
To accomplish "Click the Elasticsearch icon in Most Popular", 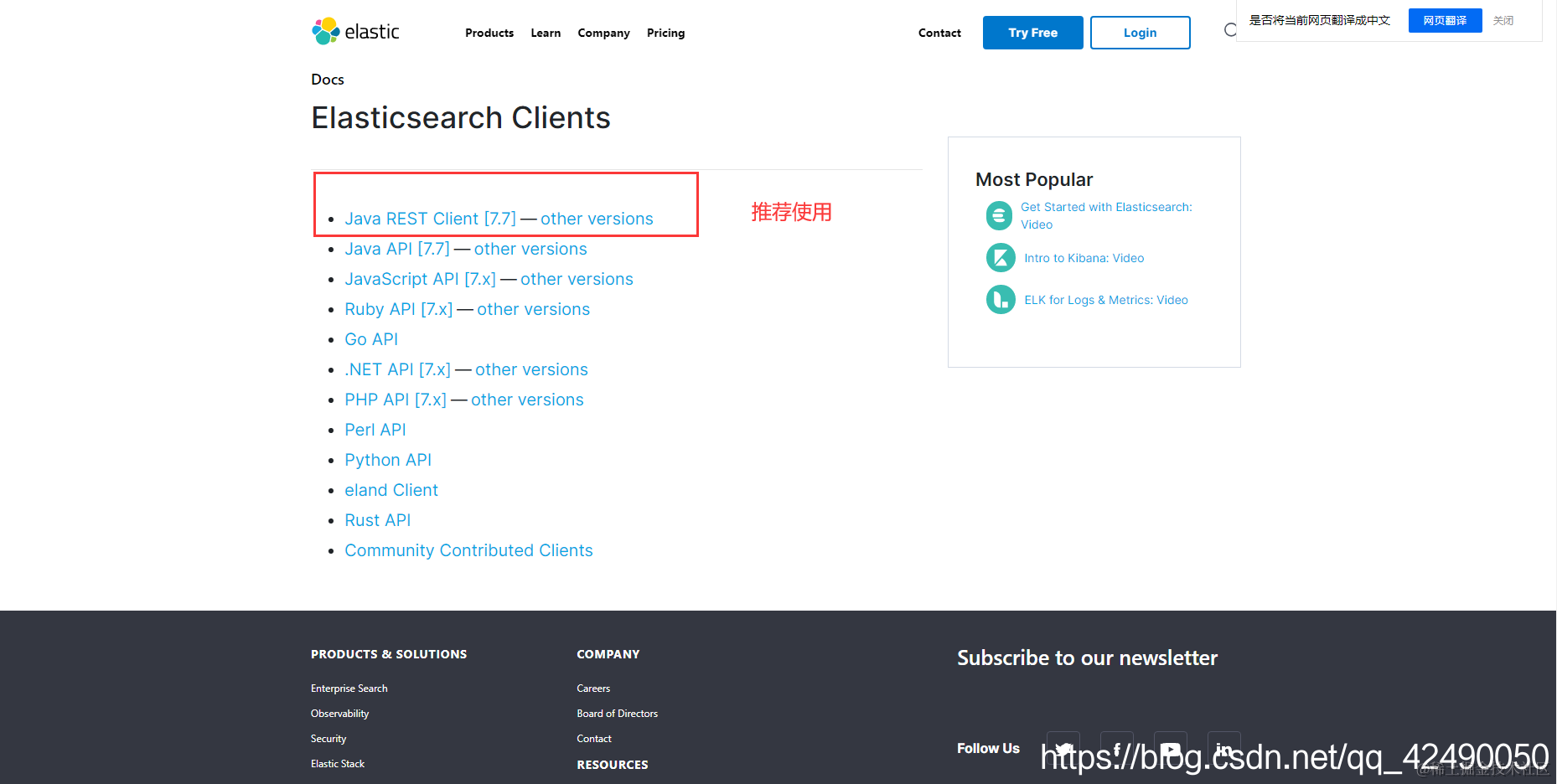I will coord(999,215).
